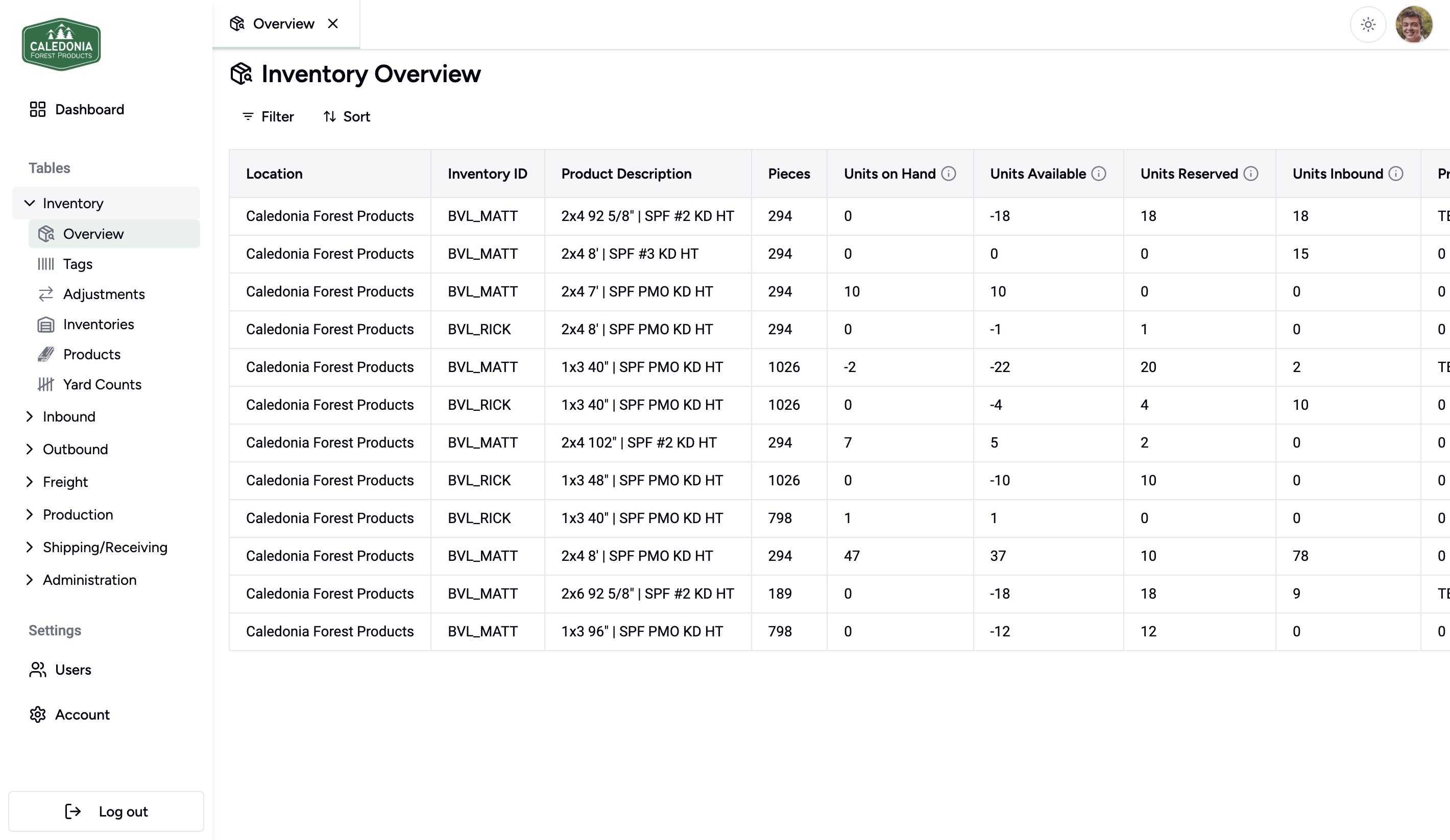Click Units Inbound value 78
This screenshot has width=1450, height=840.
coord(1300,556)
